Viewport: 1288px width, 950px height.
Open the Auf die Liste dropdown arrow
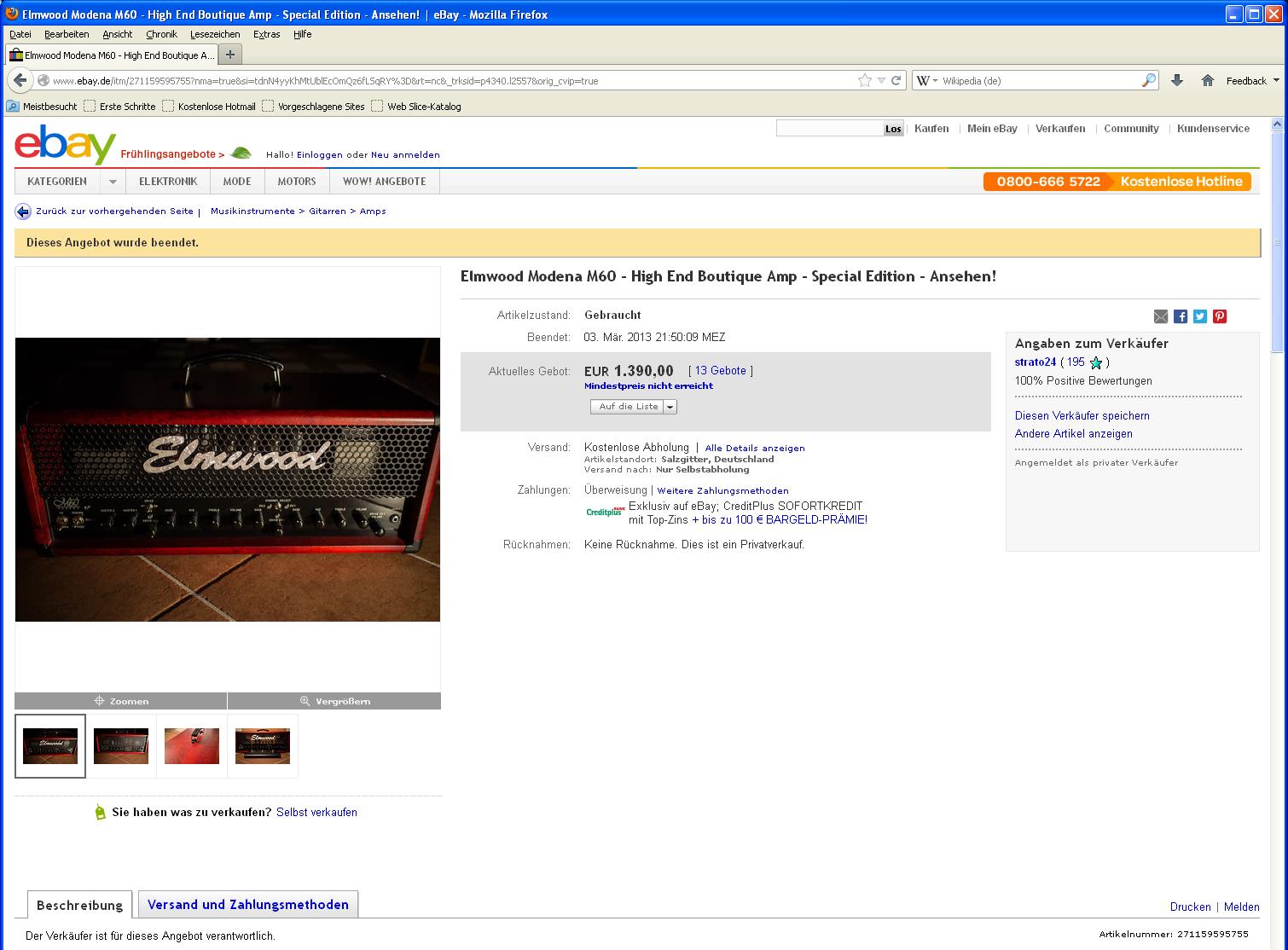click(670, 407)
